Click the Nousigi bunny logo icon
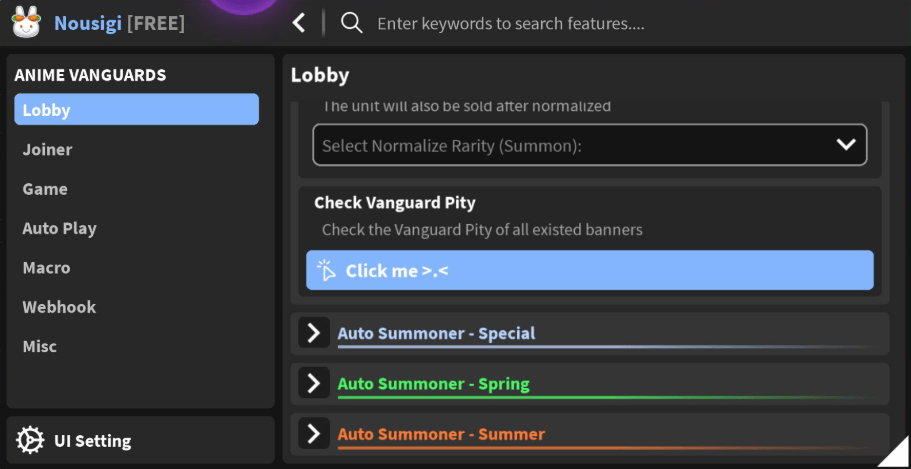This screenshot has height=469, width=911. (26, 22)
